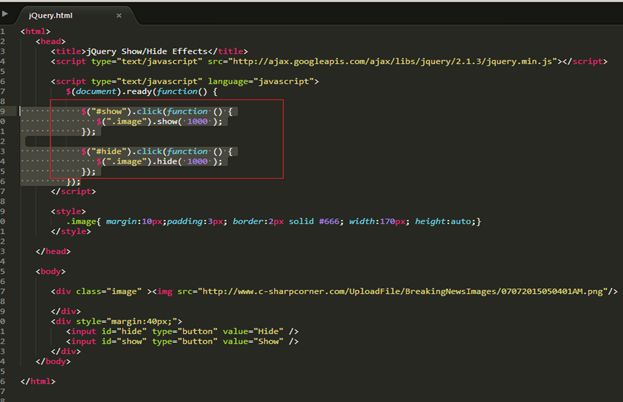The width and height of the screenshot is (623, 402).
Task: Click the .hide( 1000 ) line
Action: pyautogui.click(x=159, y=162)
